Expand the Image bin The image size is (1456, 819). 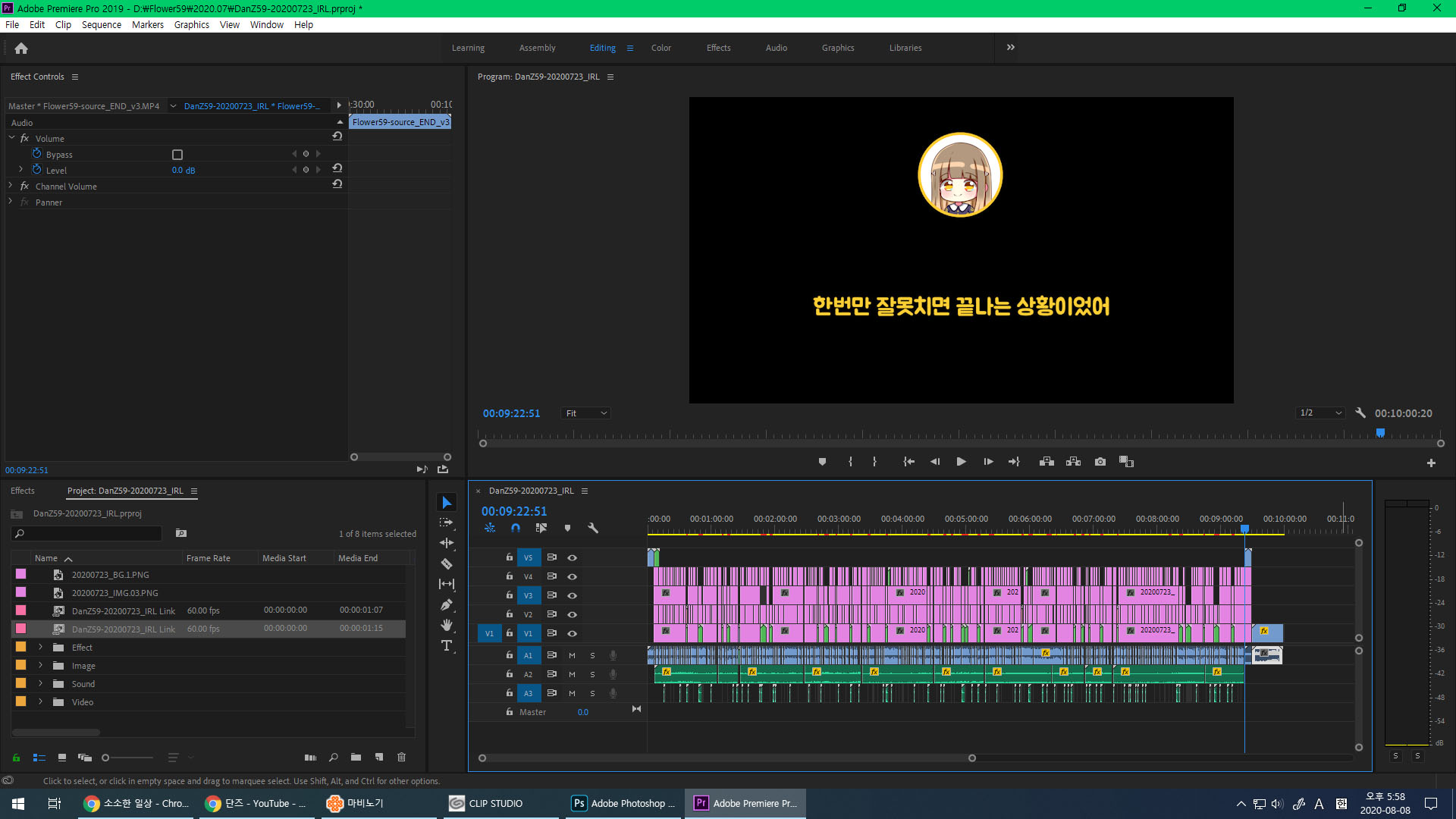40,666
